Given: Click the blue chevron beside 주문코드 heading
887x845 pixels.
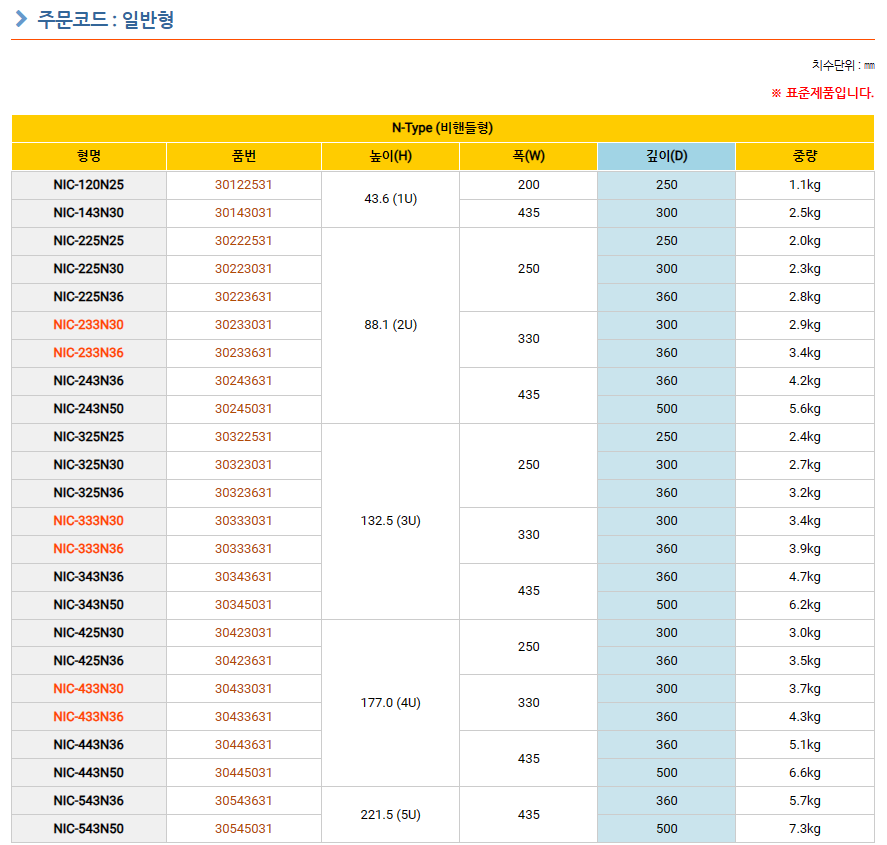Looking at the screenshot, I should click(21, 19).
